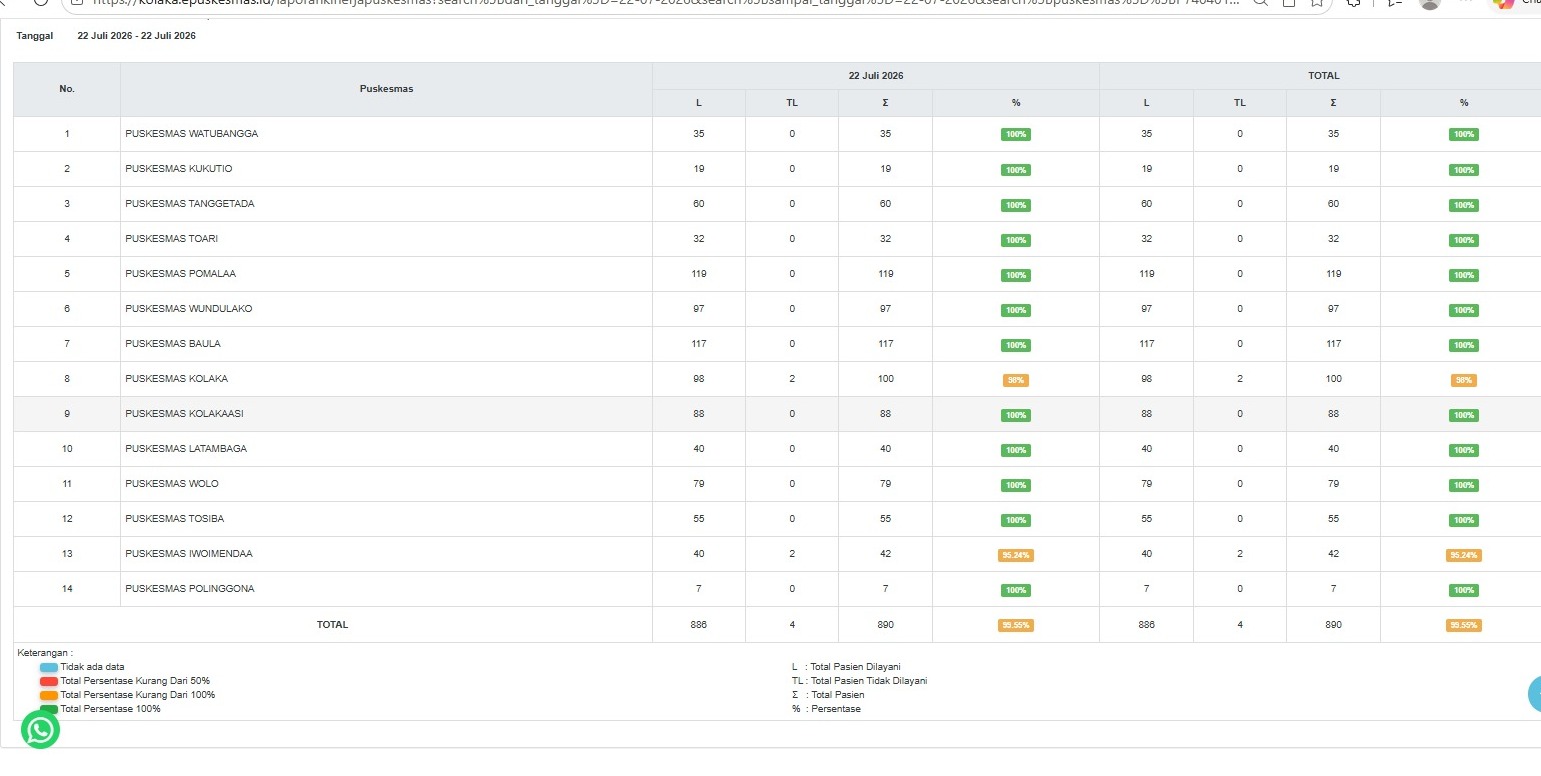This screenshot has height=776, width=1541.
Task: Click the % header under 22 Juli 2026
Action: tap(1016, 103)
